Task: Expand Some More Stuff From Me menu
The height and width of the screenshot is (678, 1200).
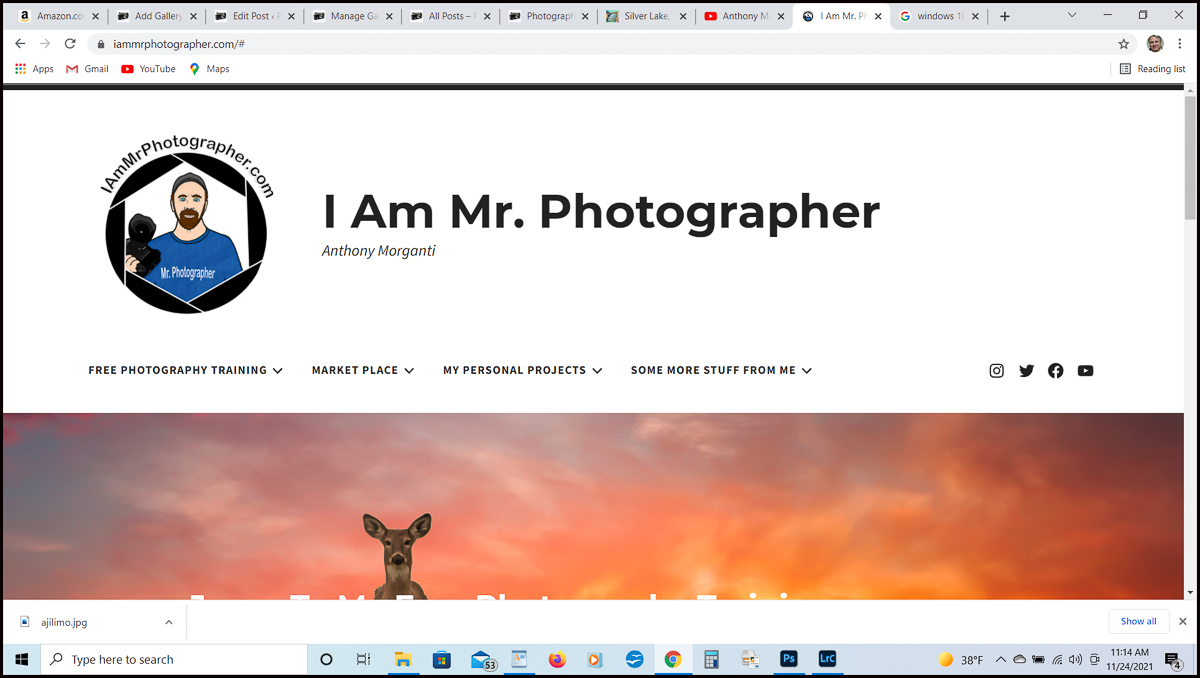Action: tap(720, 370)
